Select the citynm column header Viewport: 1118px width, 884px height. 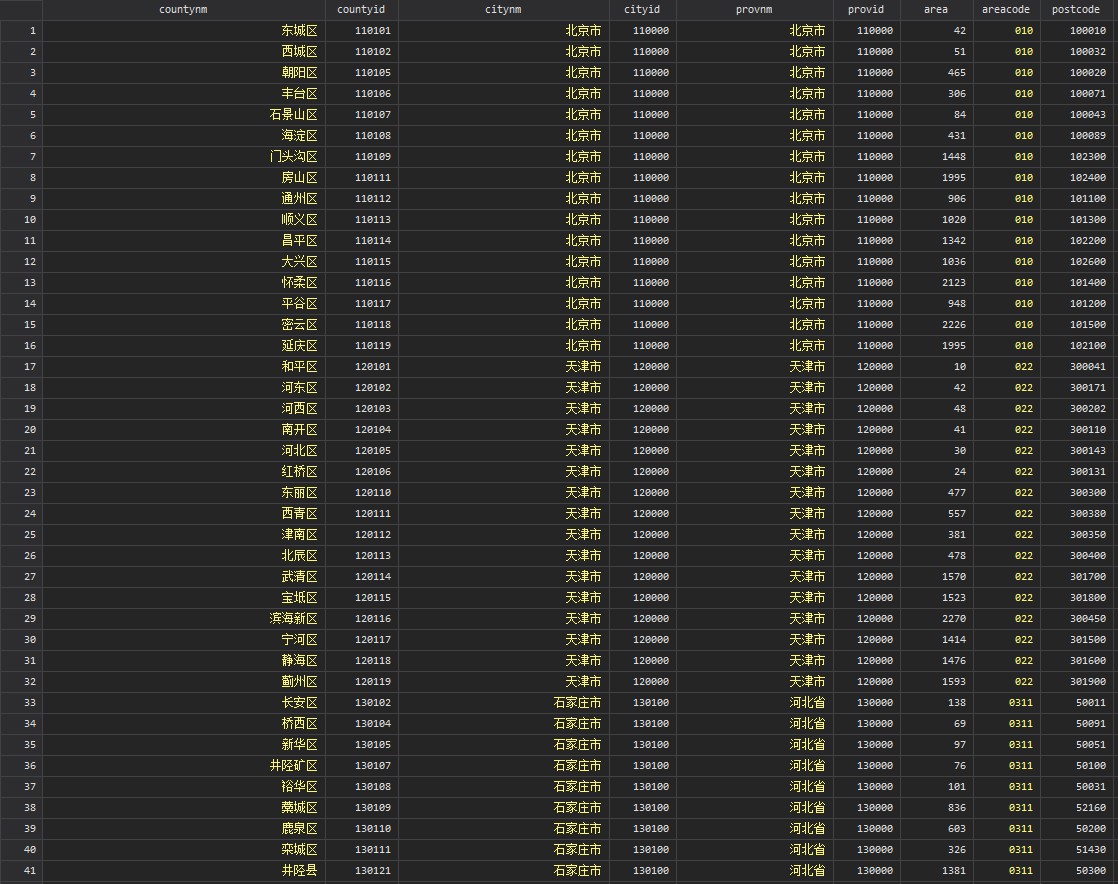click(503, 10)
